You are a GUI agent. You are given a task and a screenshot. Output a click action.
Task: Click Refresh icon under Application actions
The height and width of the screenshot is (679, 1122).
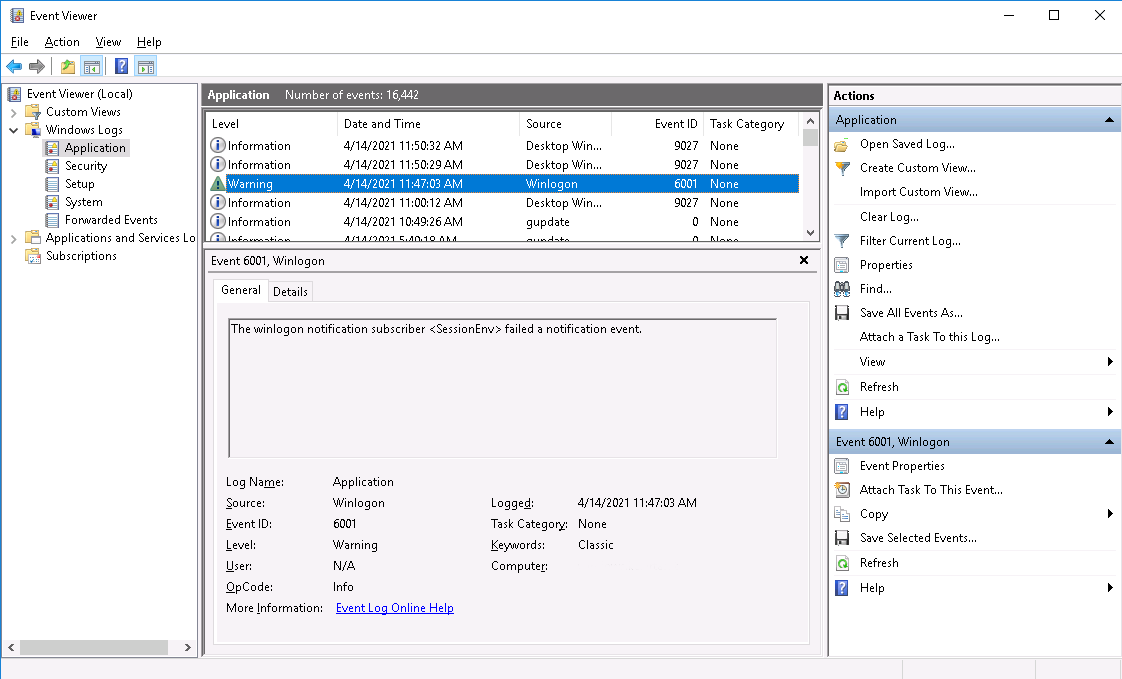tap(842, 387)
